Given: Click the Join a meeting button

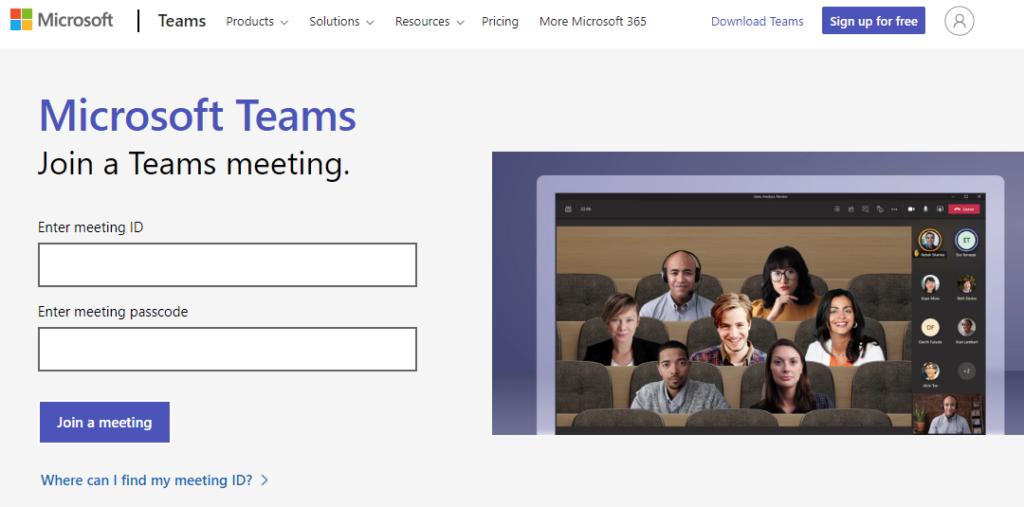Looking at the screenshot, I should point(104,422).
